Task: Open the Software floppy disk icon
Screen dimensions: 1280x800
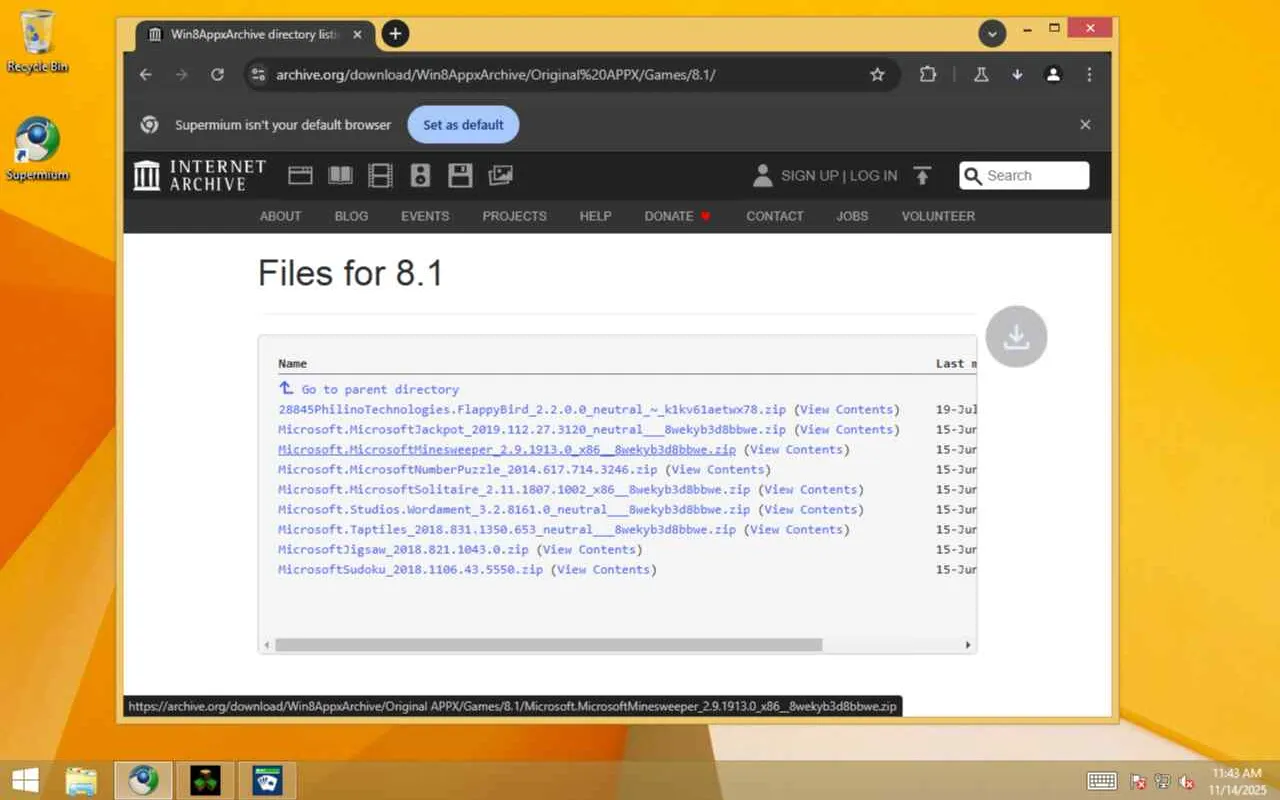Action: click(x=460, y=176)
